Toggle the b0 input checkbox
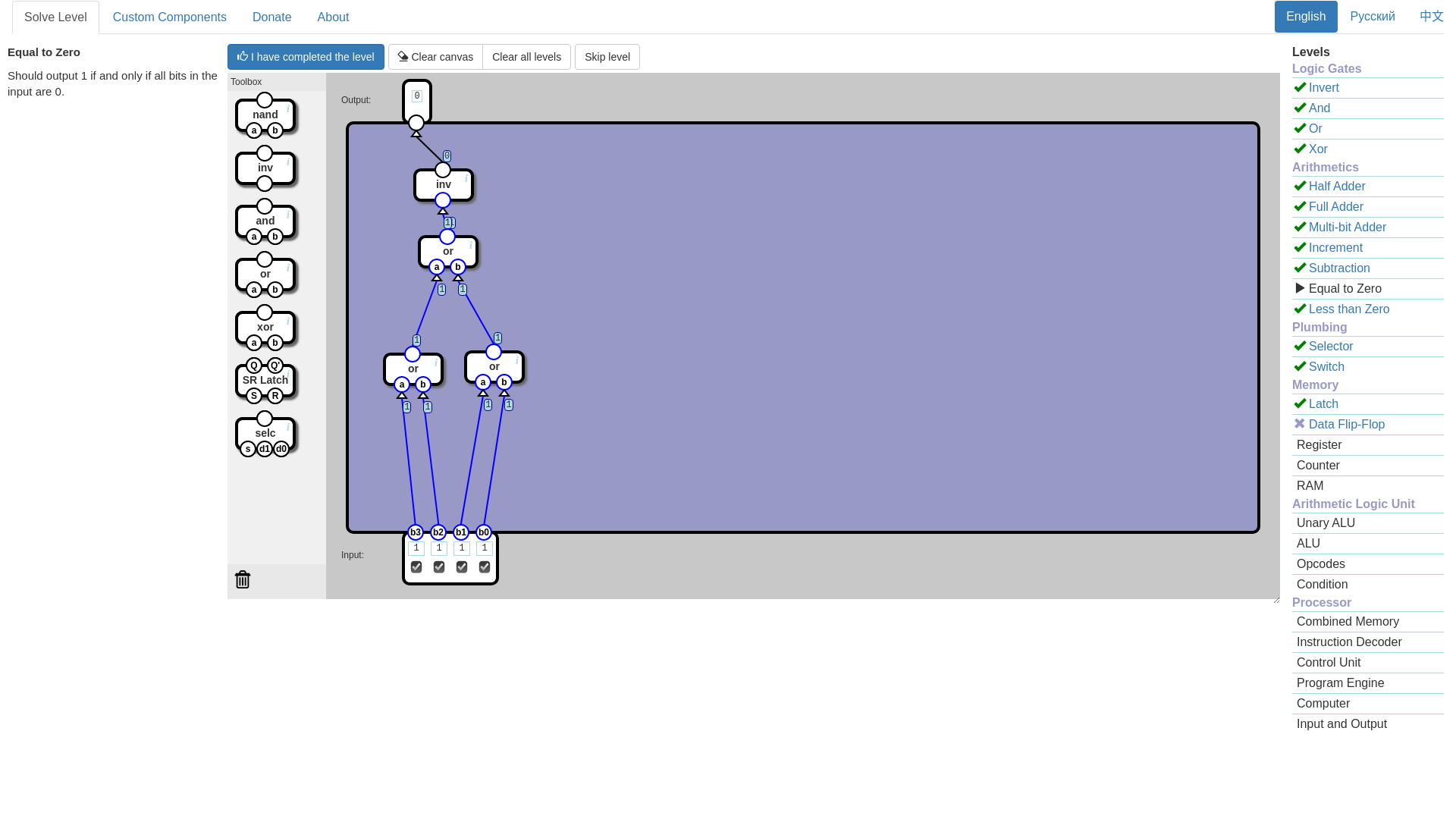This screenshot has width=1456, height=819. (485, 567)
